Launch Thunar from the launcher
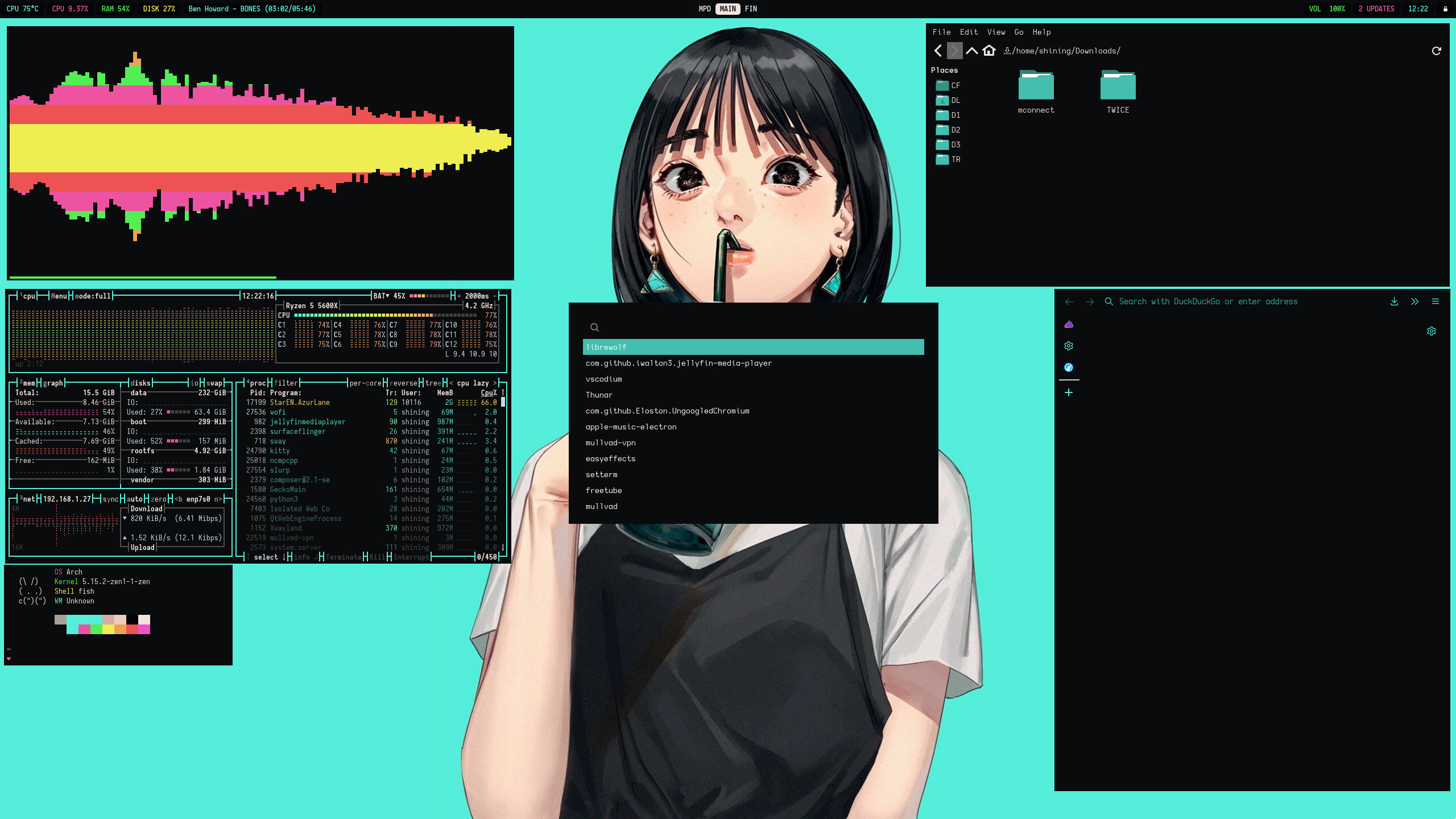This screenshot has width=1456, height=819. [754, 395]
